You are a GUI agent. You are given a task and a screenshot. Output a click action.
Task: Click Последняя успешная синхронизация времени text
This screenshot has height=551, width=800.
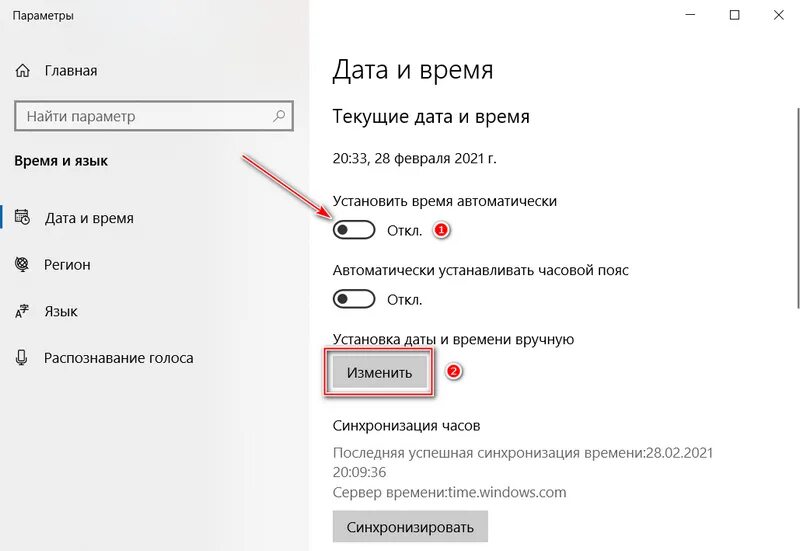[523, 462]
